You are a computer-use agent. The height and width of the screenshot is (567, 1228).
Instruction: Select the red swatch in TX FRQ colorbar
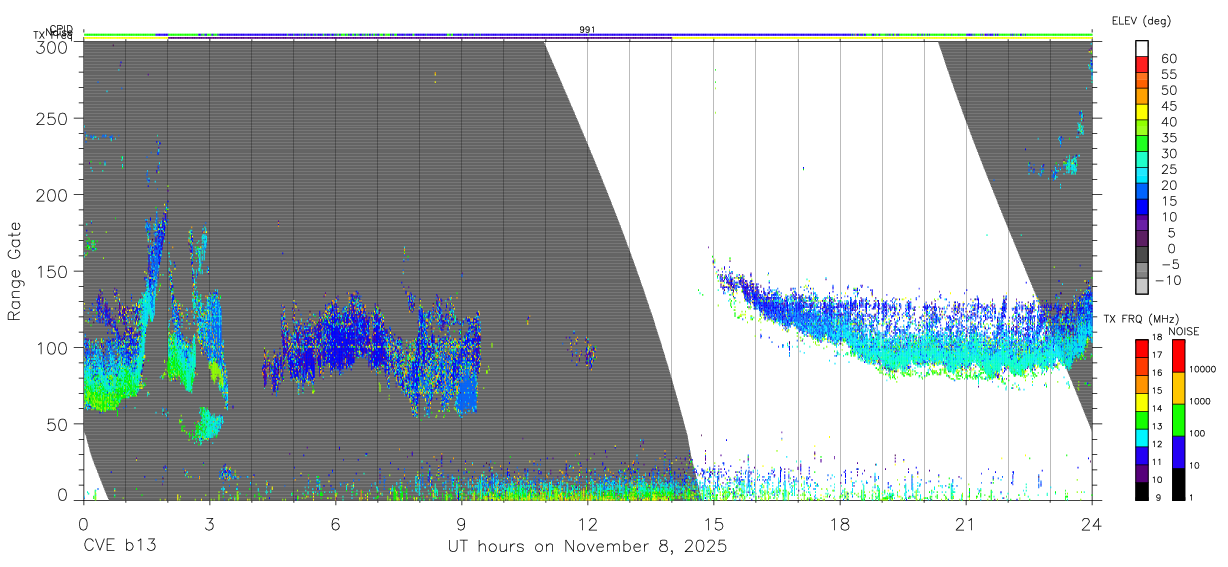[x=1143, y=348]
